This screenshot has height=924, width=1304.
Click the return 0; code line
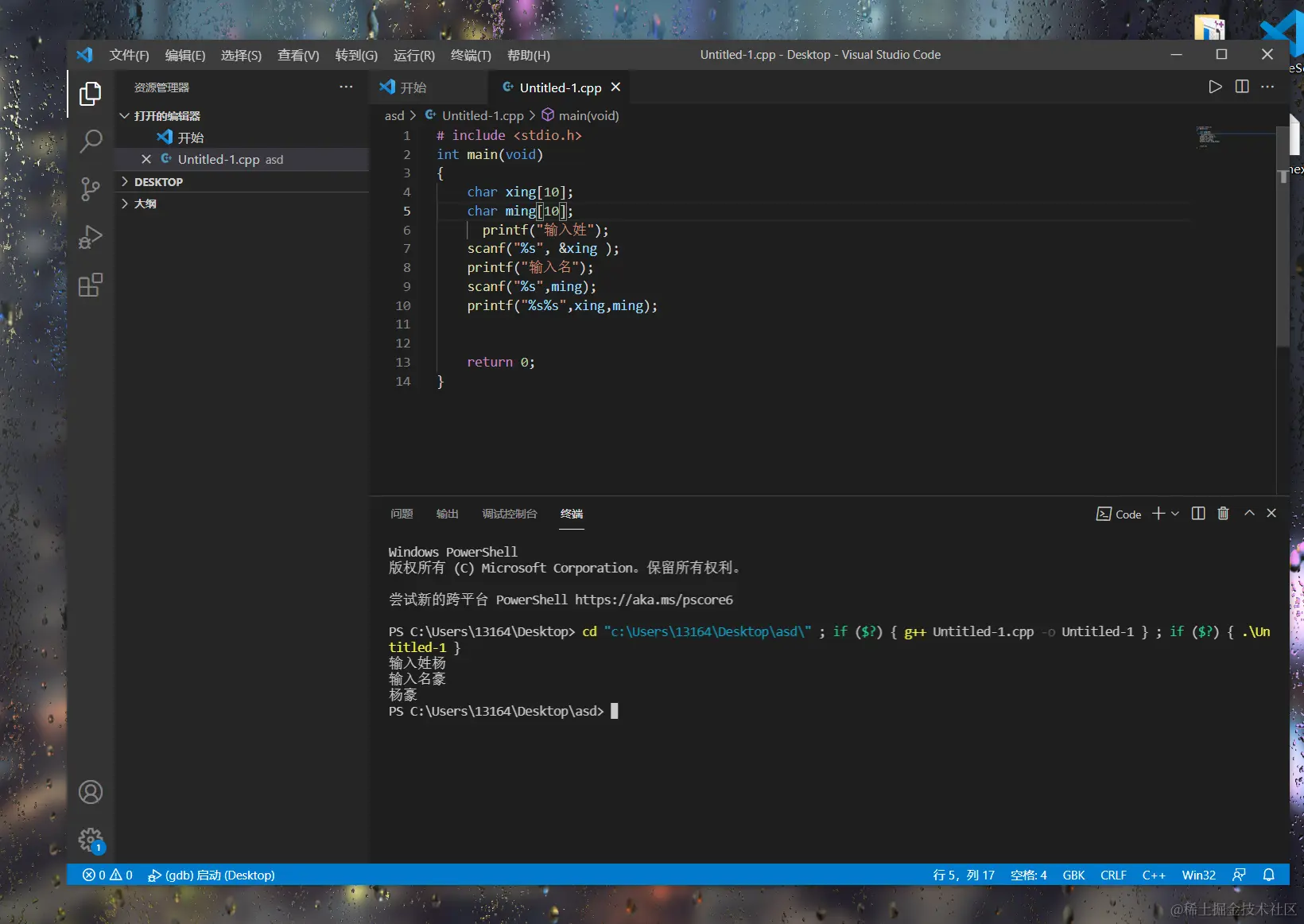501,363
